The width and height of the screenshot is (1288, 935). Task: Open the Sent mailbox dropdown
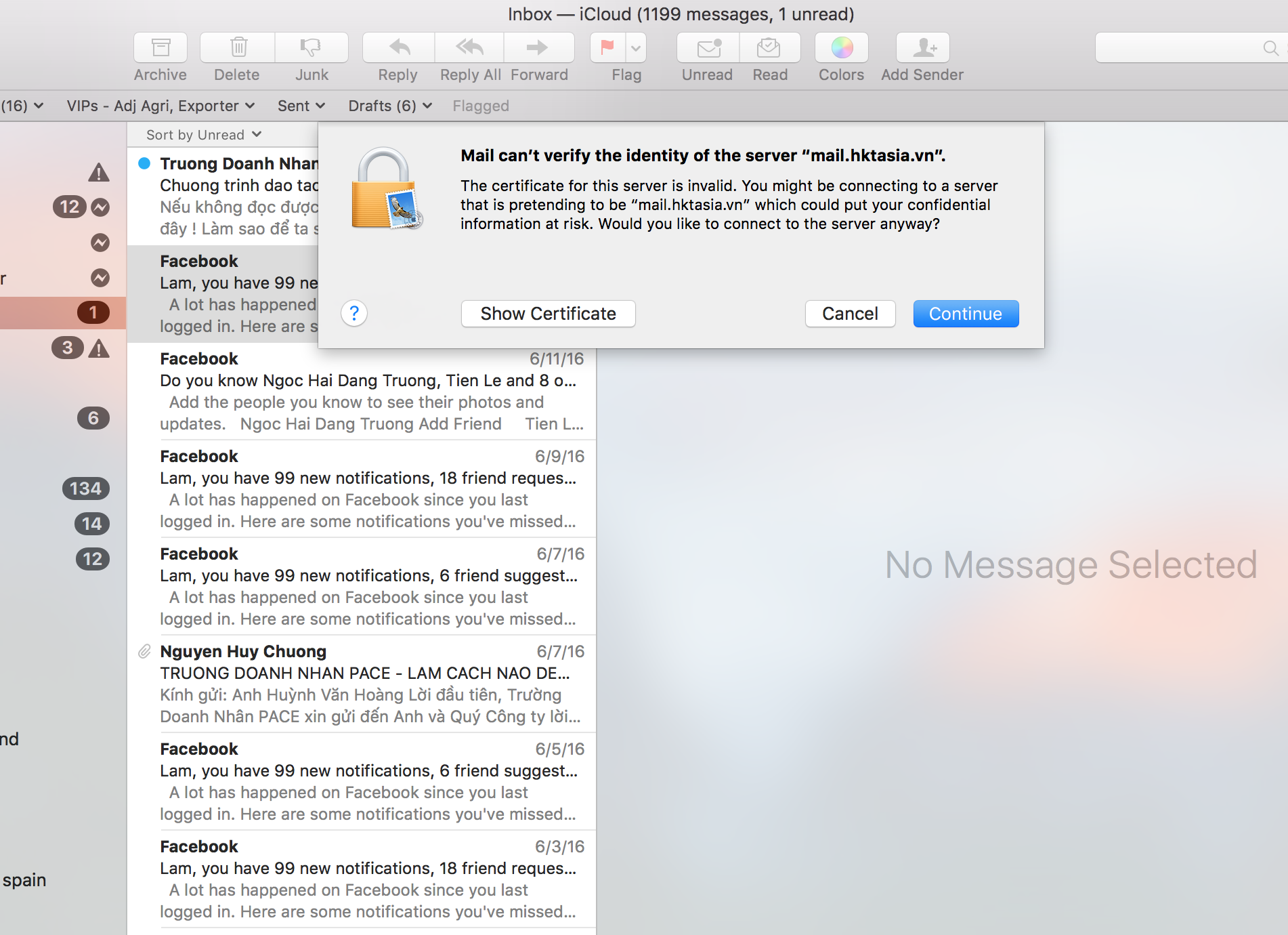coord(301,106)
